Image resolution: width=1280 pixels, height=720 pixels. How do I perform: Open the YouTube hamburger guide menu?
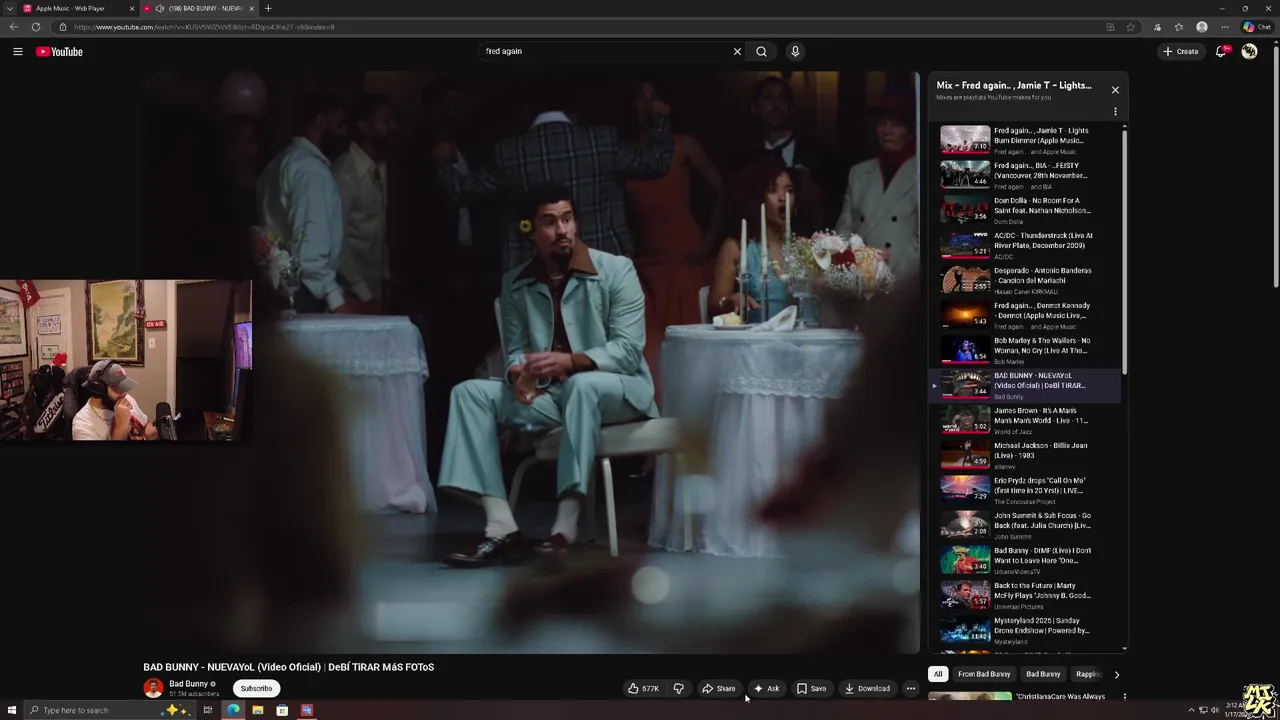17,51
